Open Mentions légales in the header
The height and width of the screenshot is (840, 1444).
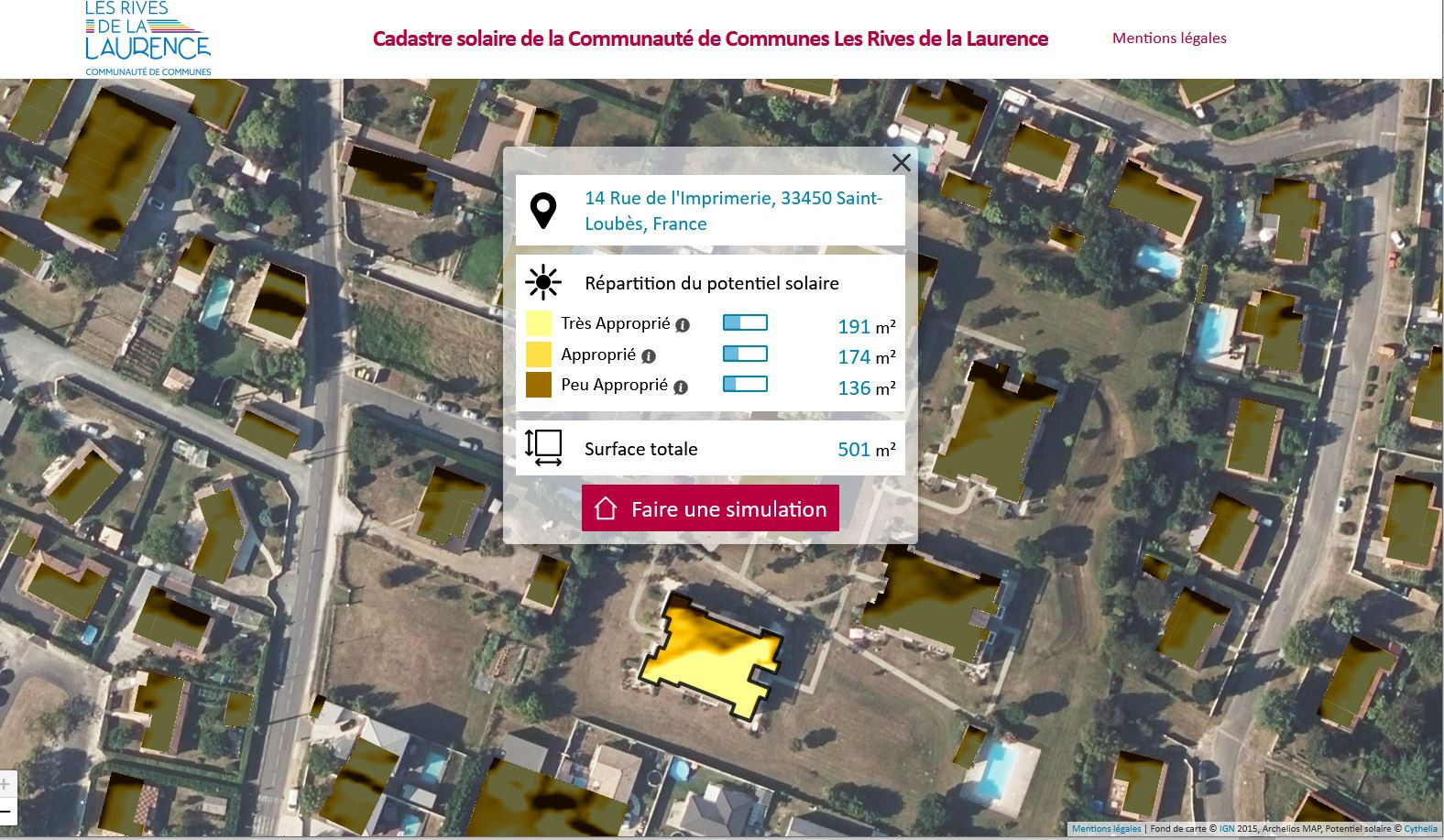(1169, 38)
